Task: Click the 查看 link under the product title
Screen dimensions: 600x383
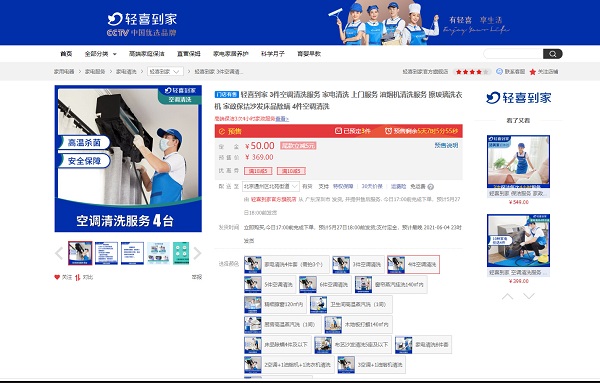Action: click(282, 119)
